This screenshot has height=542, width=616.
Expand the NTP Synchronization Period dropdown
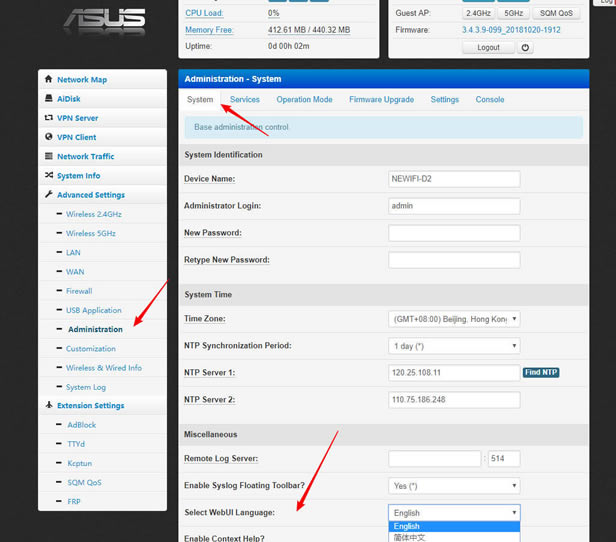454,346
